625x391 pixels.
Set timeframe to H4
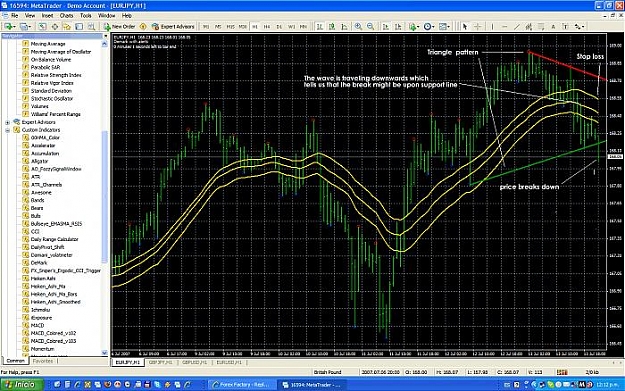(267, 27)
